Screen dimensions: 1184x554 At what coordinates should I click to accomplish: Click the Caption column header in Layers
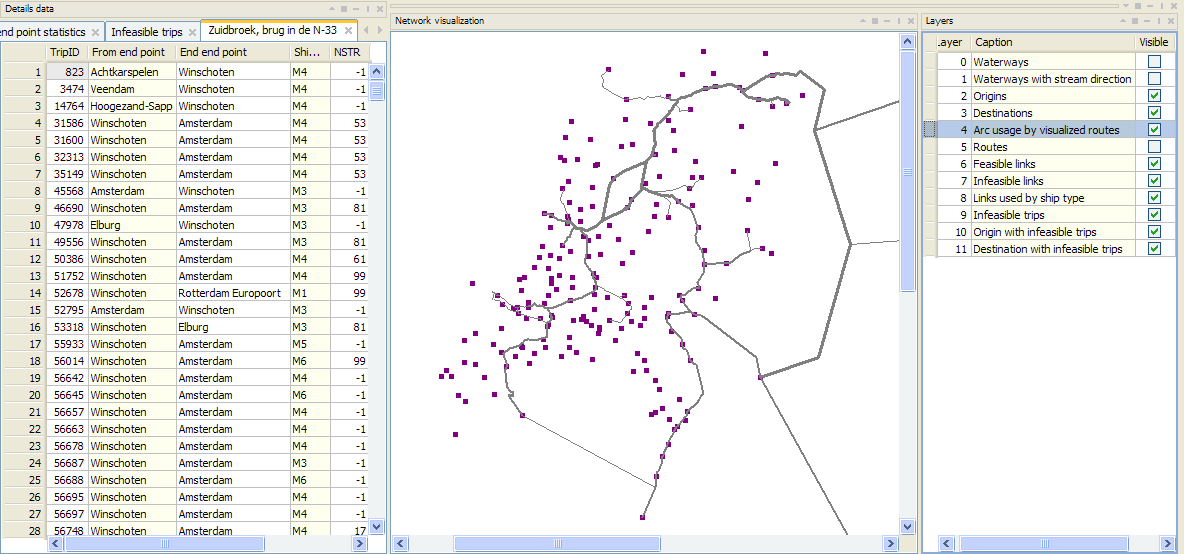[x=1053, y=42]
